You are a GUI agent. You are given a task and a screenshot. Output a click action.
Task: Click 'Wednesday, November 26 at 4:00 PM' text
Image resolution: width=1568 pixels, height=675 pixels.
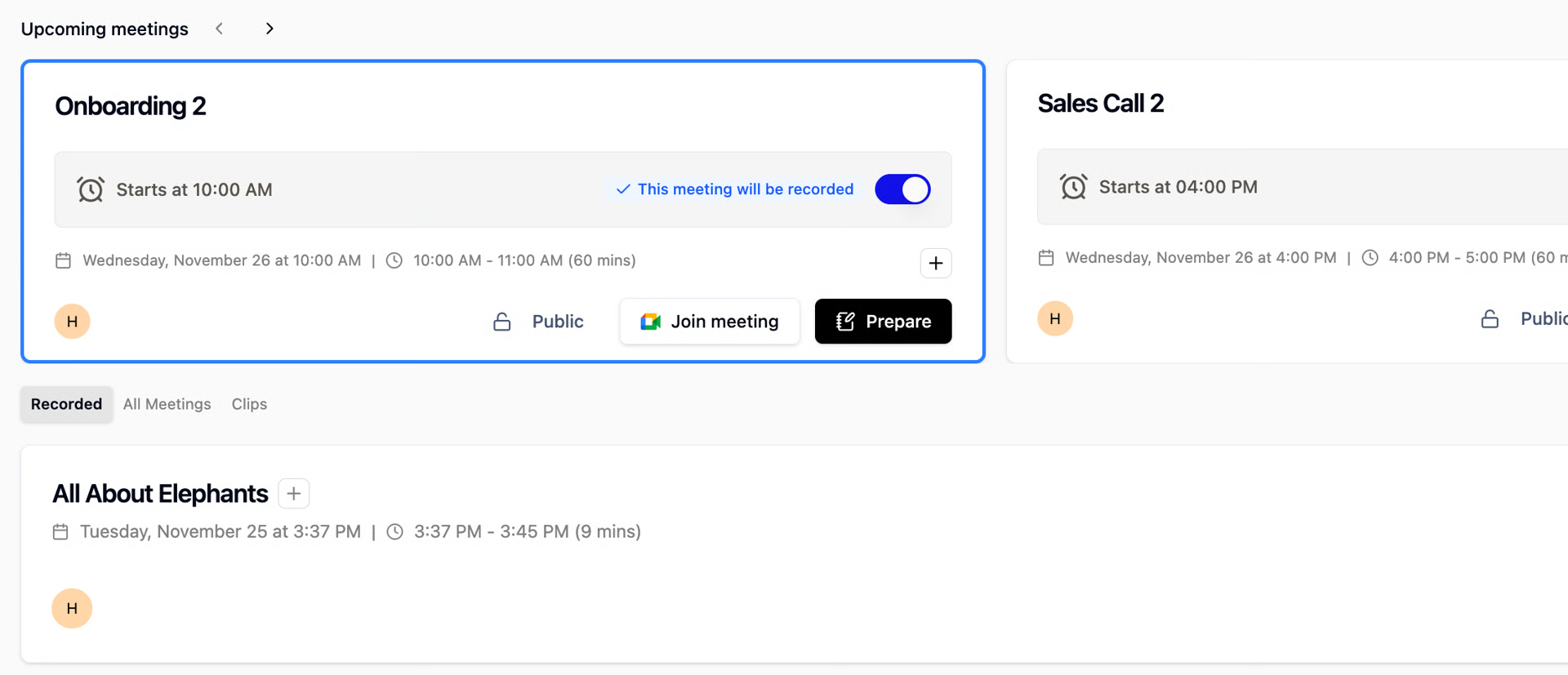pyautogui.click(x=1201, y=258)
